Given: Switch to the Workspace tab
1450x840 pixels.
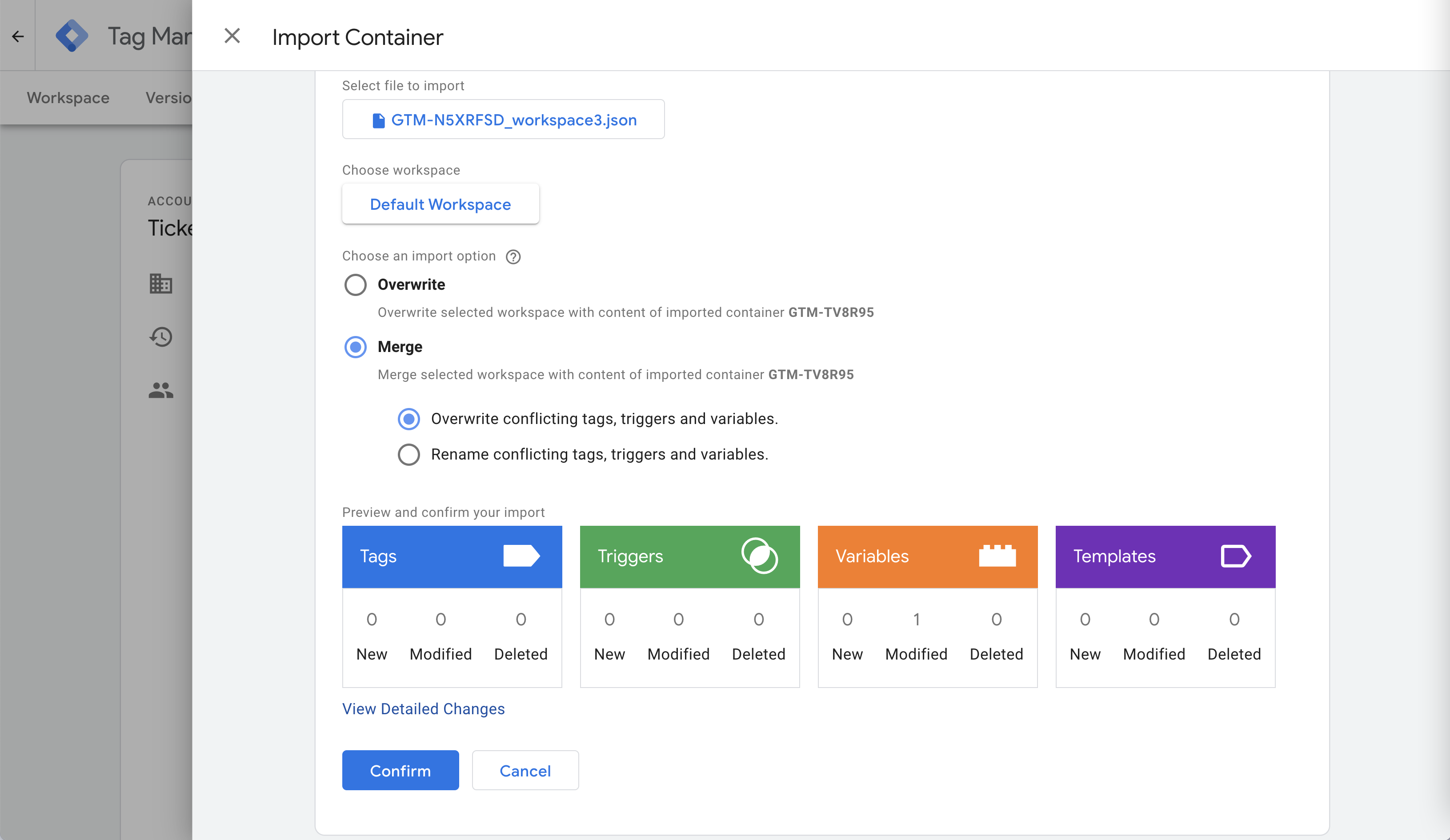Looking at the screenshot, I should (68, 98).
